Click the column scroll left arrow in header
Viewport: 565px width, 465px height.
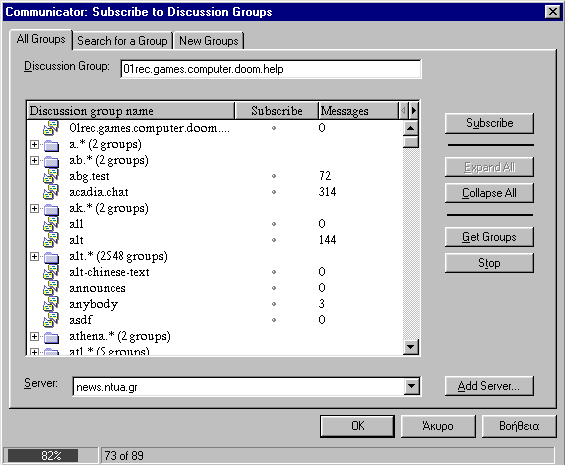pyautogui.click(x=404, y=110)
